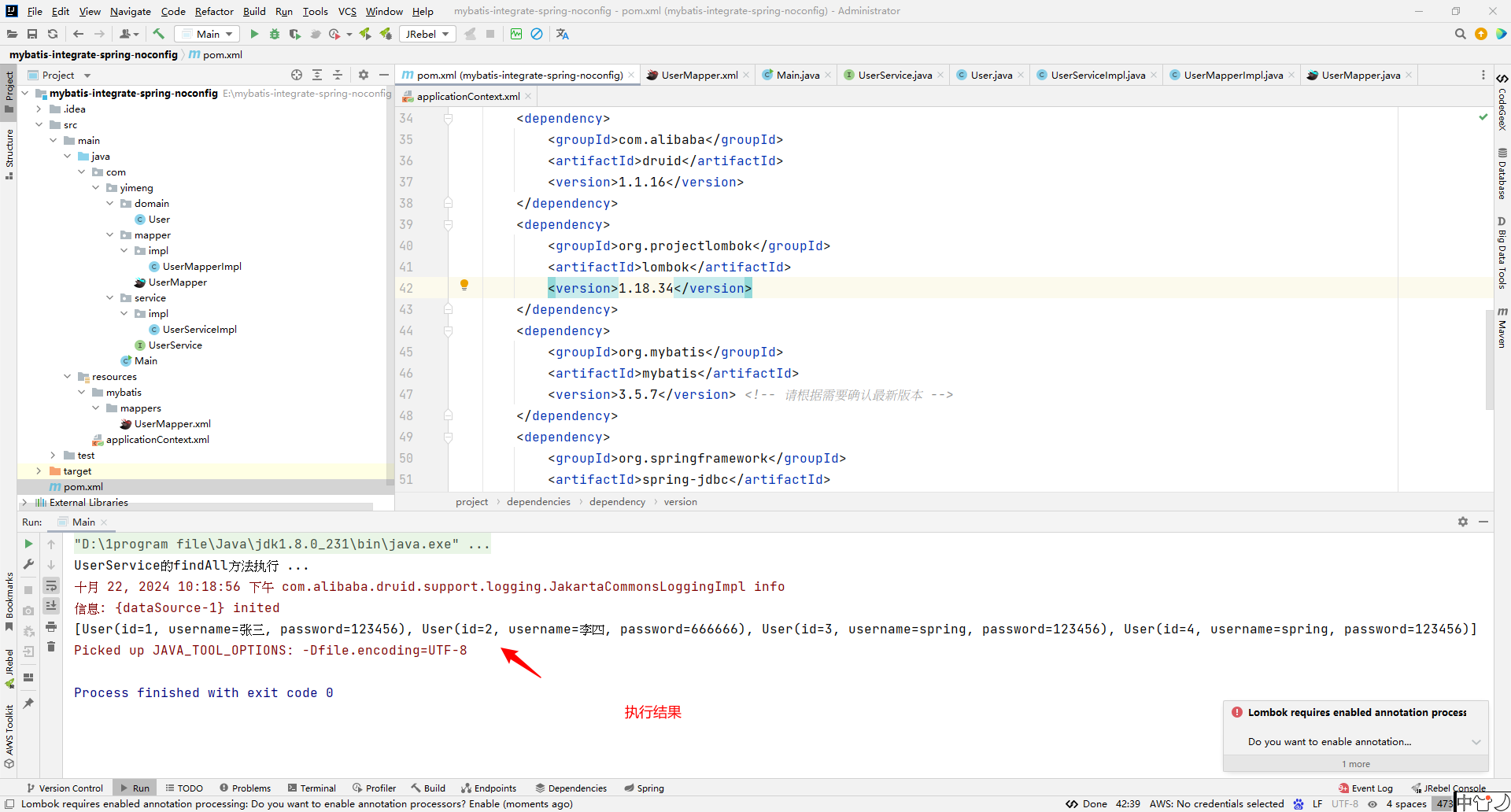Close the pom.xml editor tab
Viewport: 1511px width, 812px height.
coord(631,75)
